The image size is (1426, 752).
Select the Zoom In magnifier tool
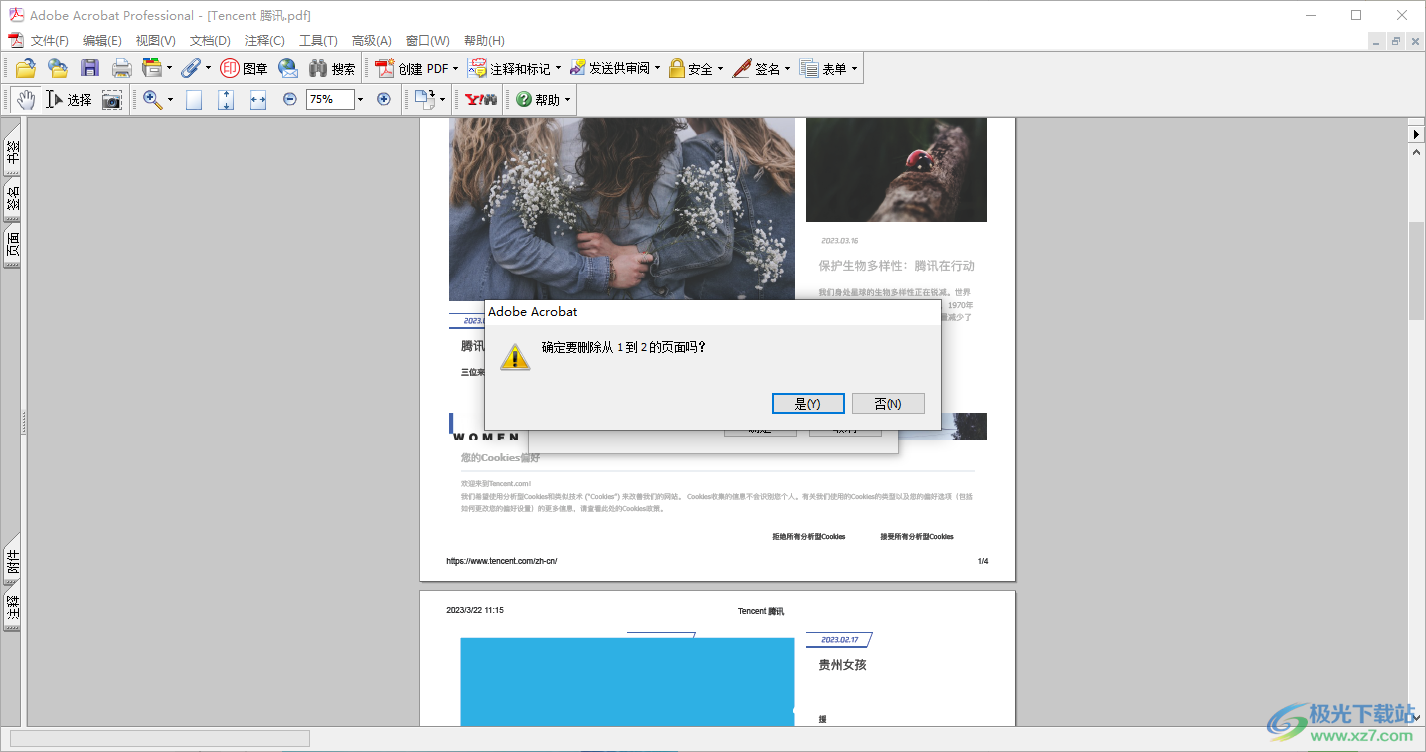pyautogui.click(x=152, y=99)
